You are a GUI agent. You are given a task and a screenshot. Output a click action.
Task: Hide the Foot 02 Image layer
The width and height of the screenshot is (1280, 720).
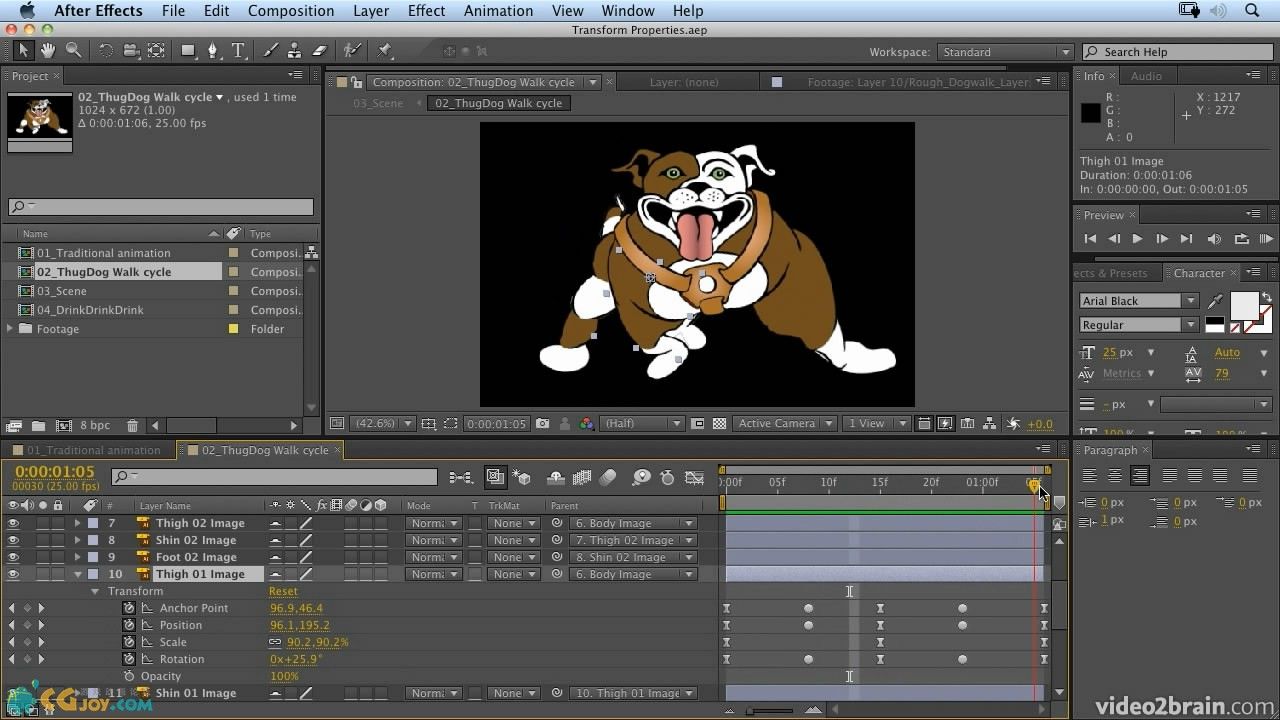point(13,557)
